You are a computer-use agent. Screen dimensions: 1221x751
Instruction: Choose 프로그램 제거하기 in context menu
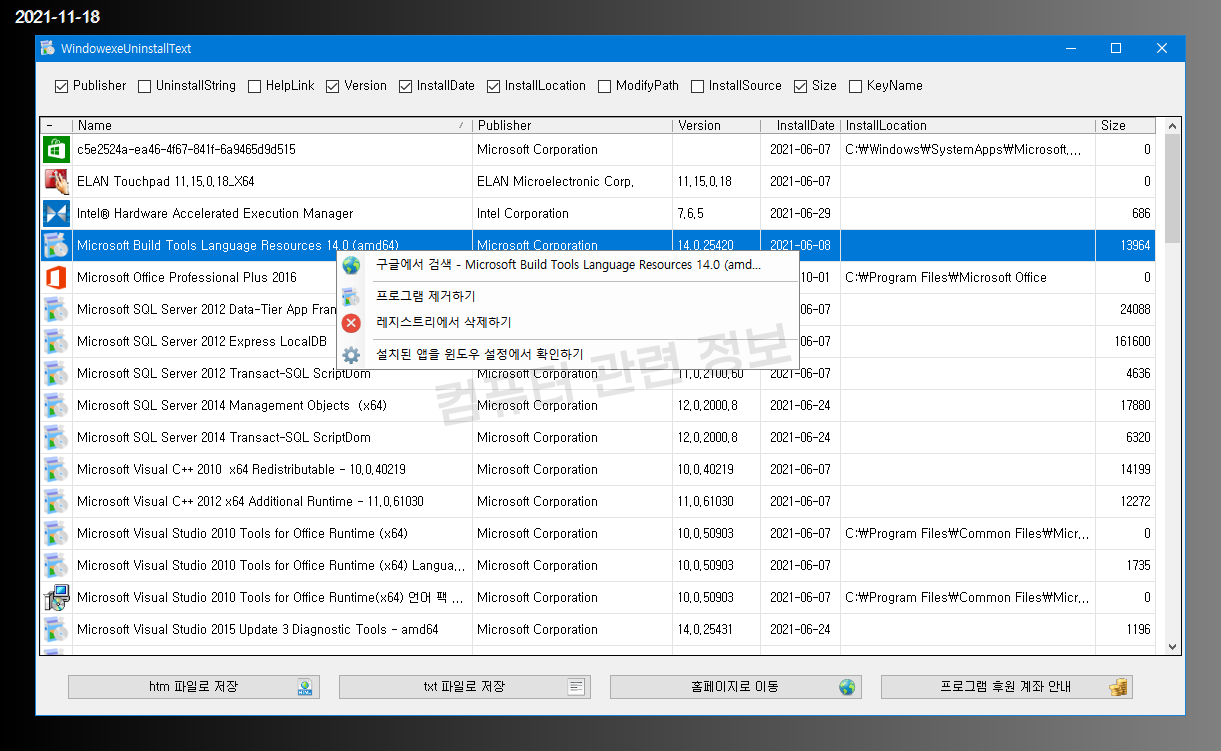click(x=568, y=297)
